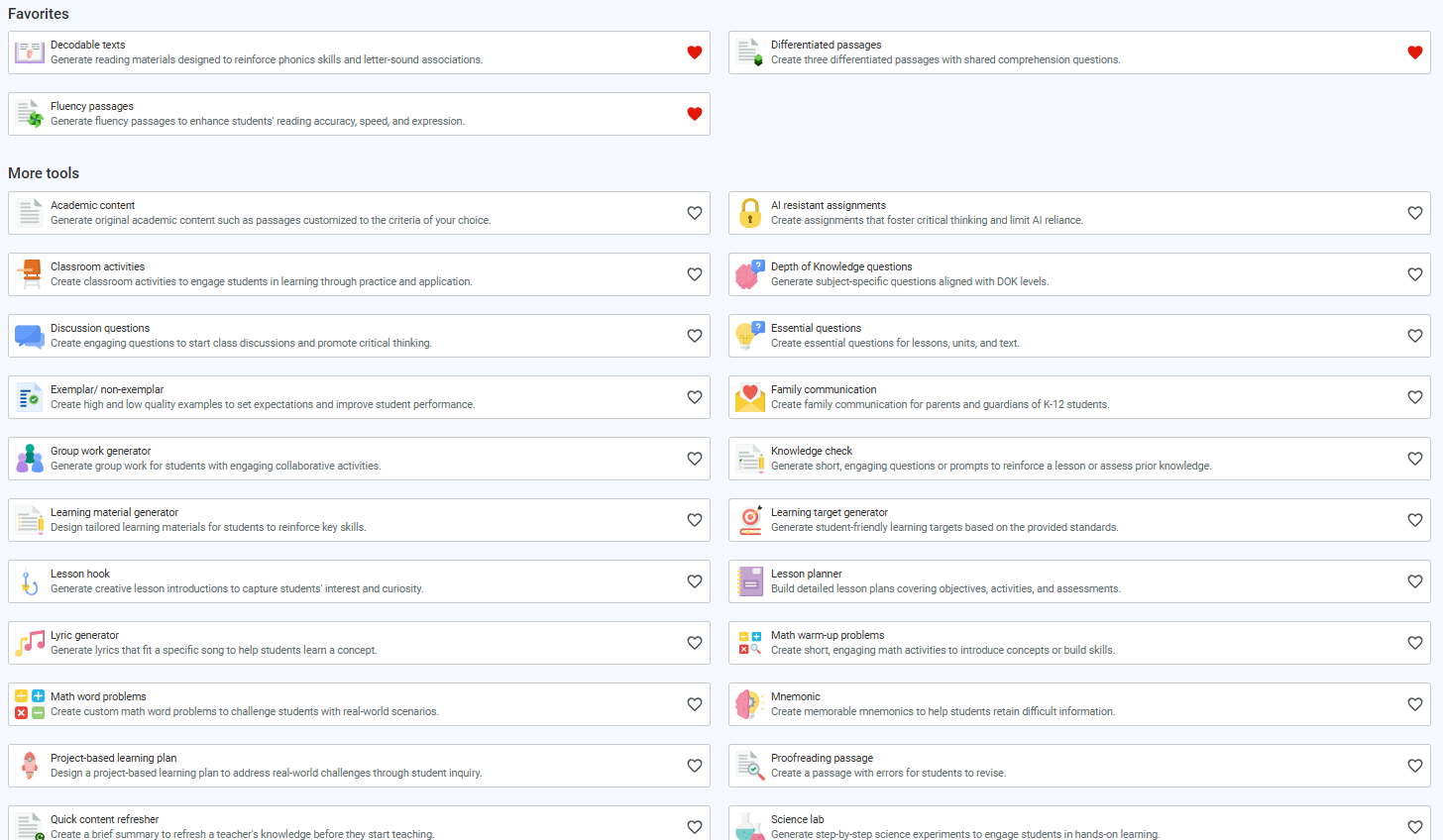The height and width of the screenshot is (840, 1443).
Task: Select the Group work generator people icon
Action: point(30,459)
